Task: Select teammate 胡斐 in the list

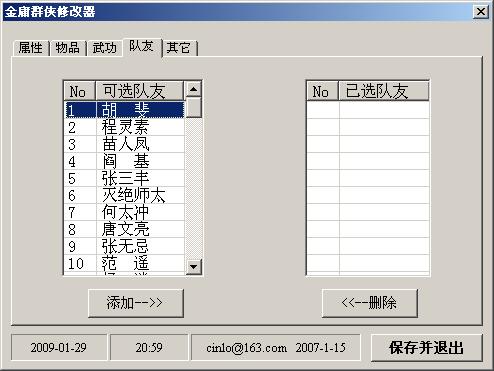Action: (124, 110)
